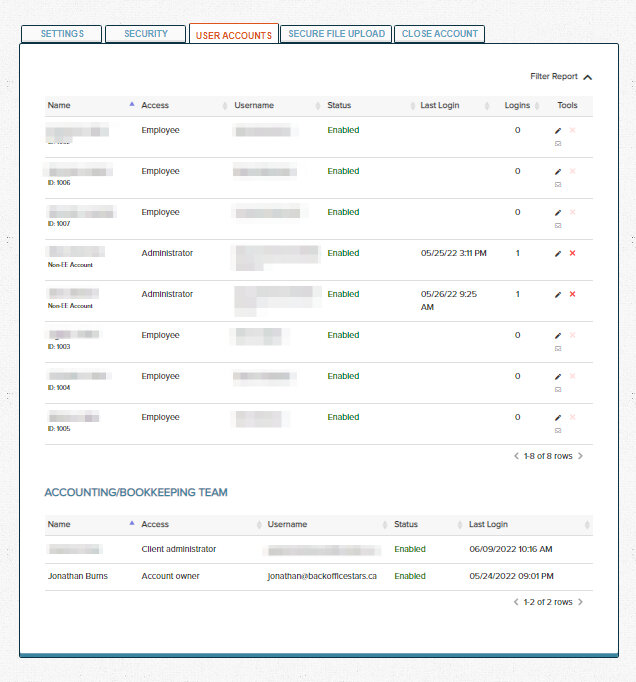Open the Secure File Upload tab
Viewport: 636px width, 682px height.
point(336,34)
